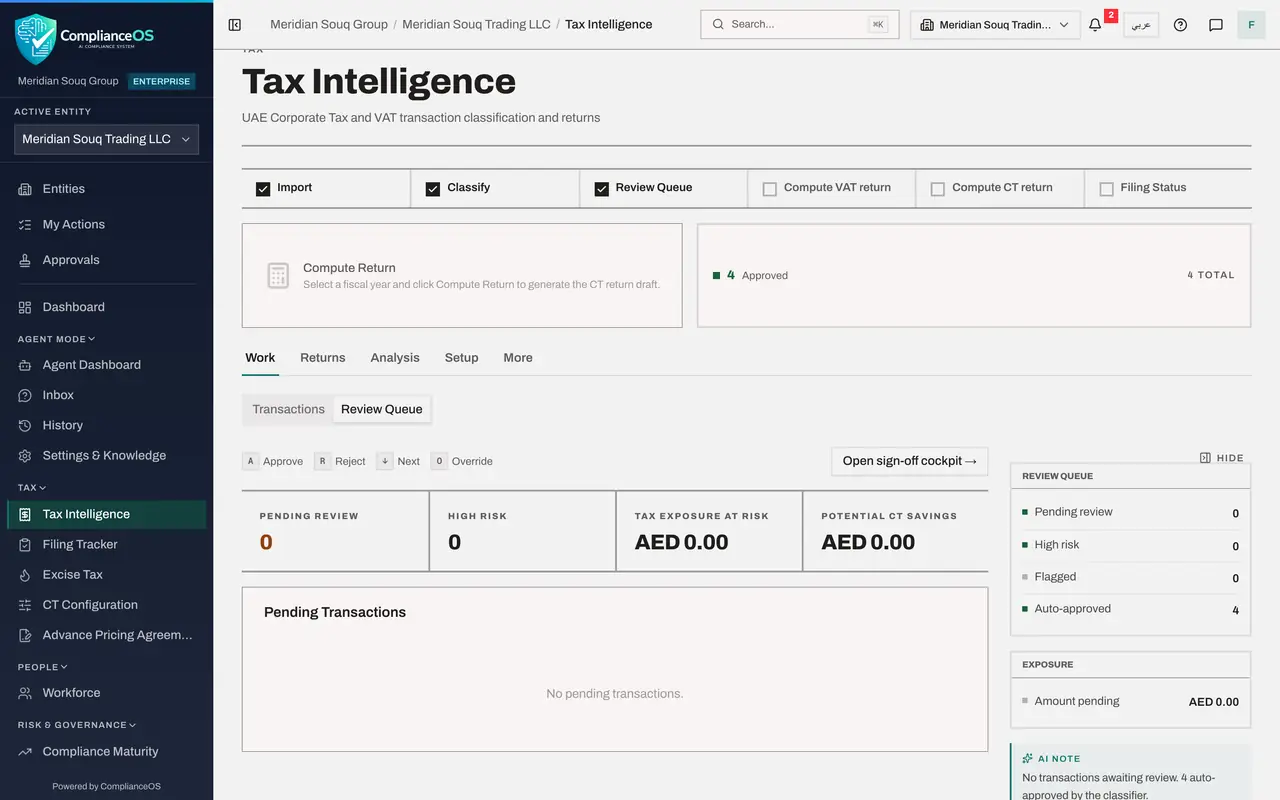Toggle the sidebar collapse icon

click(235, 25)
